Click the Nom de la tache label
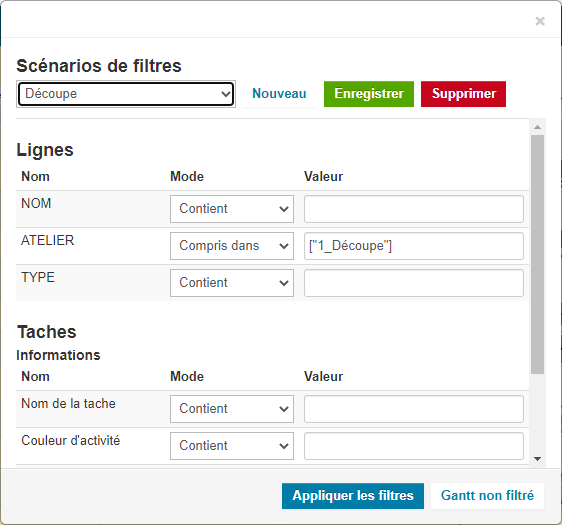This screenshot has height=525, width=562. pos(68,404)
